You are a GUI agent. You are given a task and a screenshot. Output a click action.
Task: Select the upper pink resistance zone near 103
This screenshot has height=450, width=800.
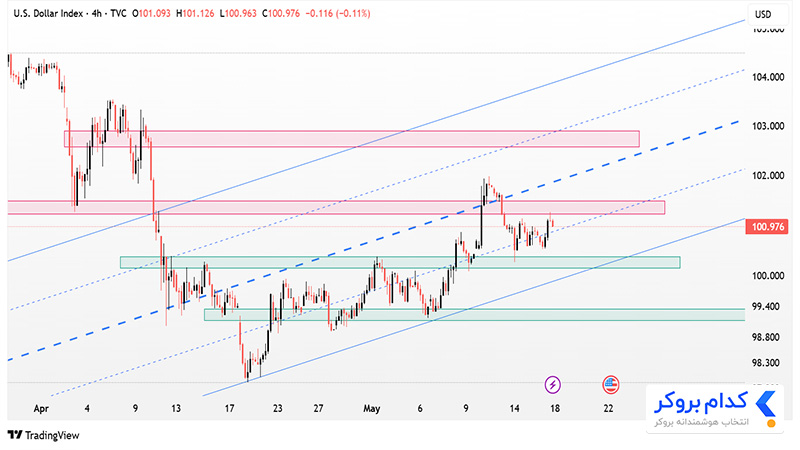click(352, 139)
